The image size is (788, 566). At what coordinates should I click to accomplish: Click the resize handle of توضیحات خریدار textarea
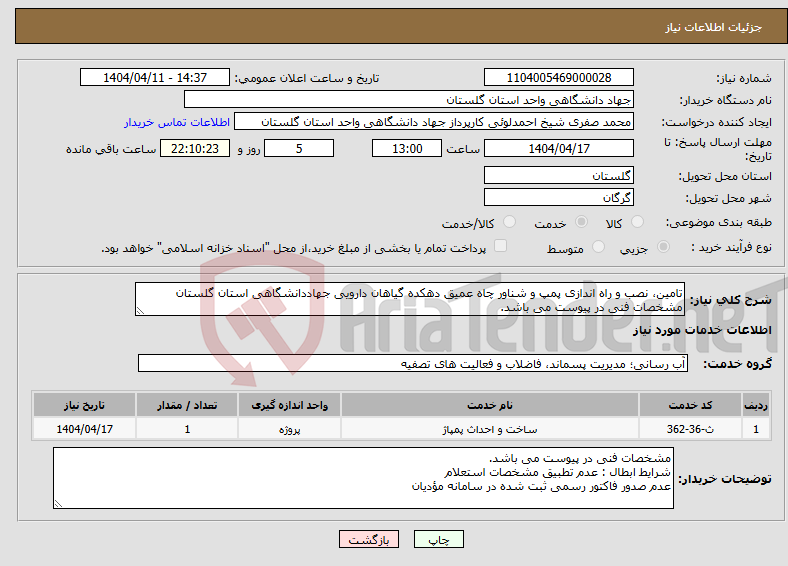[x=58, y=504]
